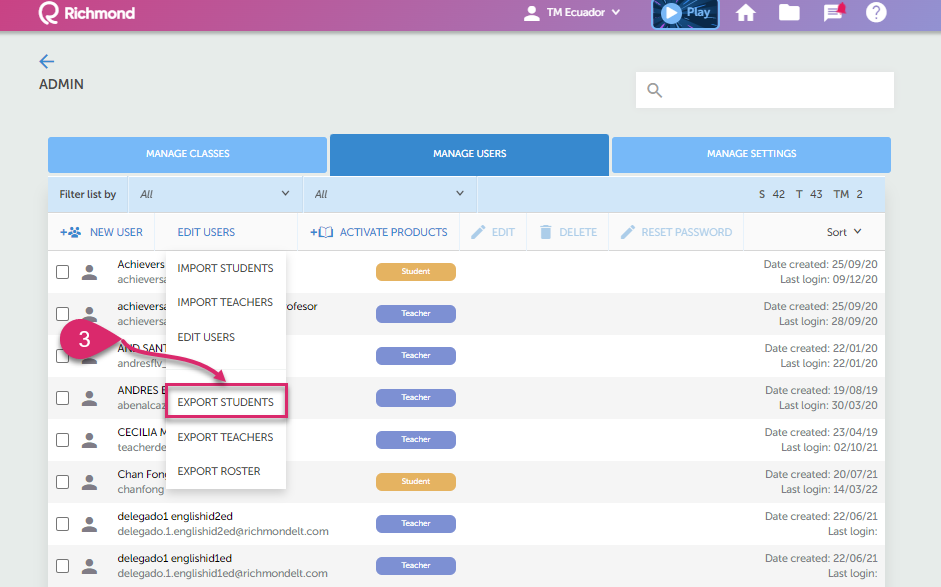Expand the TM Ecuador account dropdown
Image resolution: width=941 pixels, height=587 pixels.
572,13
